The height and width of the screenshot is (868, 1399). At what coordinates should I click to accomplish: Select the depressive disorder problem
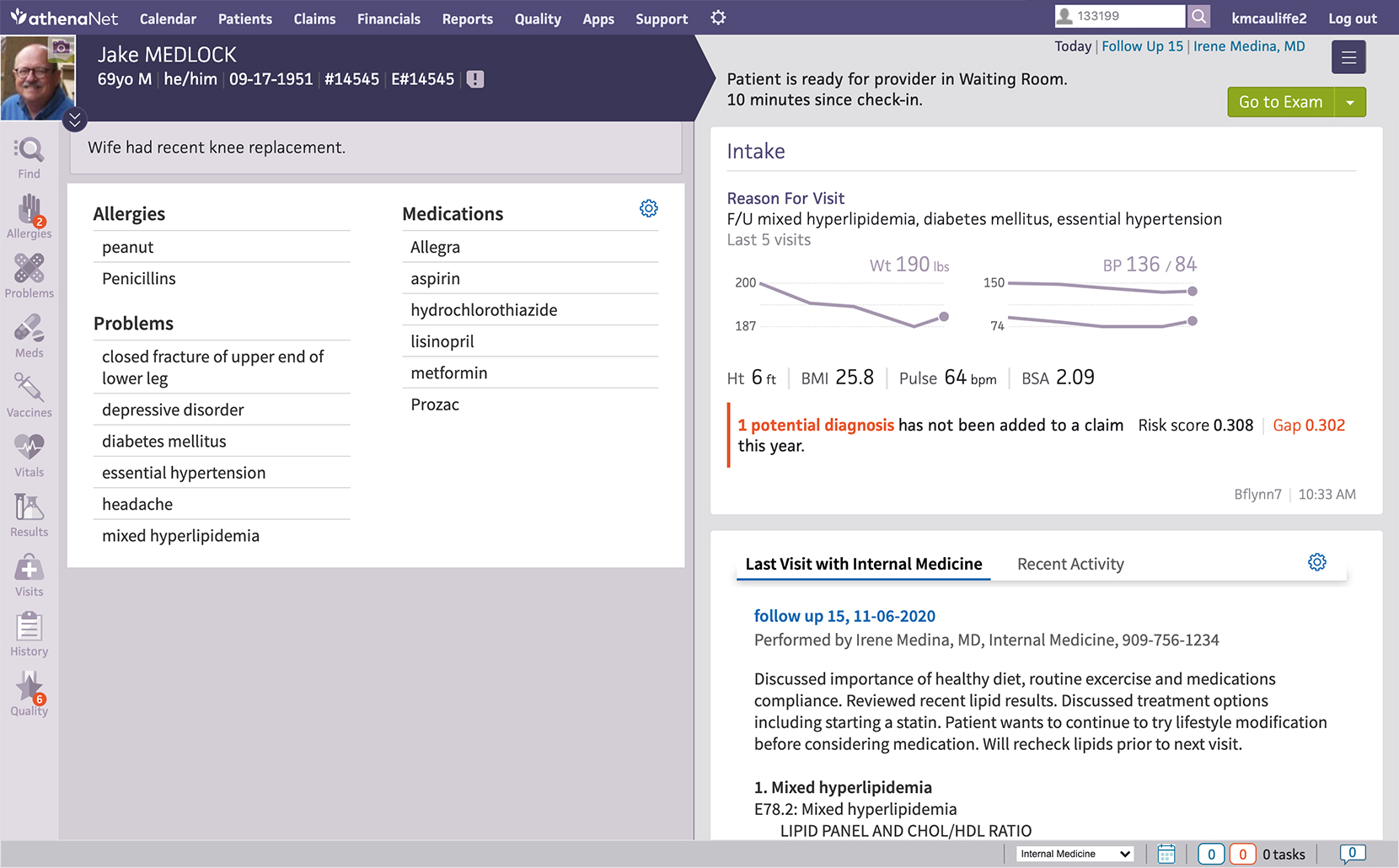(x=222, y=410)
